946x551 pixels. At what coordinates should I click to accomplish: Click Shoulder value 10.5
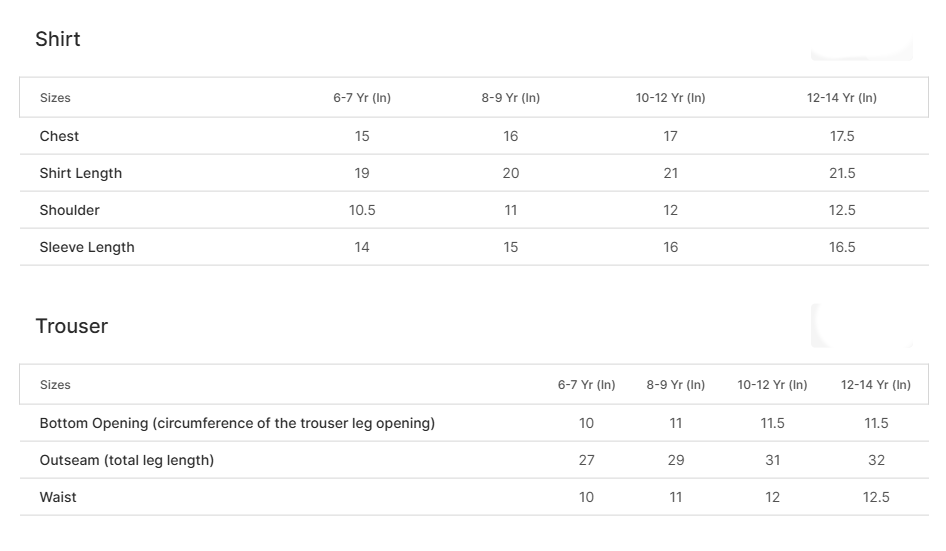click(x=362, y=210)
